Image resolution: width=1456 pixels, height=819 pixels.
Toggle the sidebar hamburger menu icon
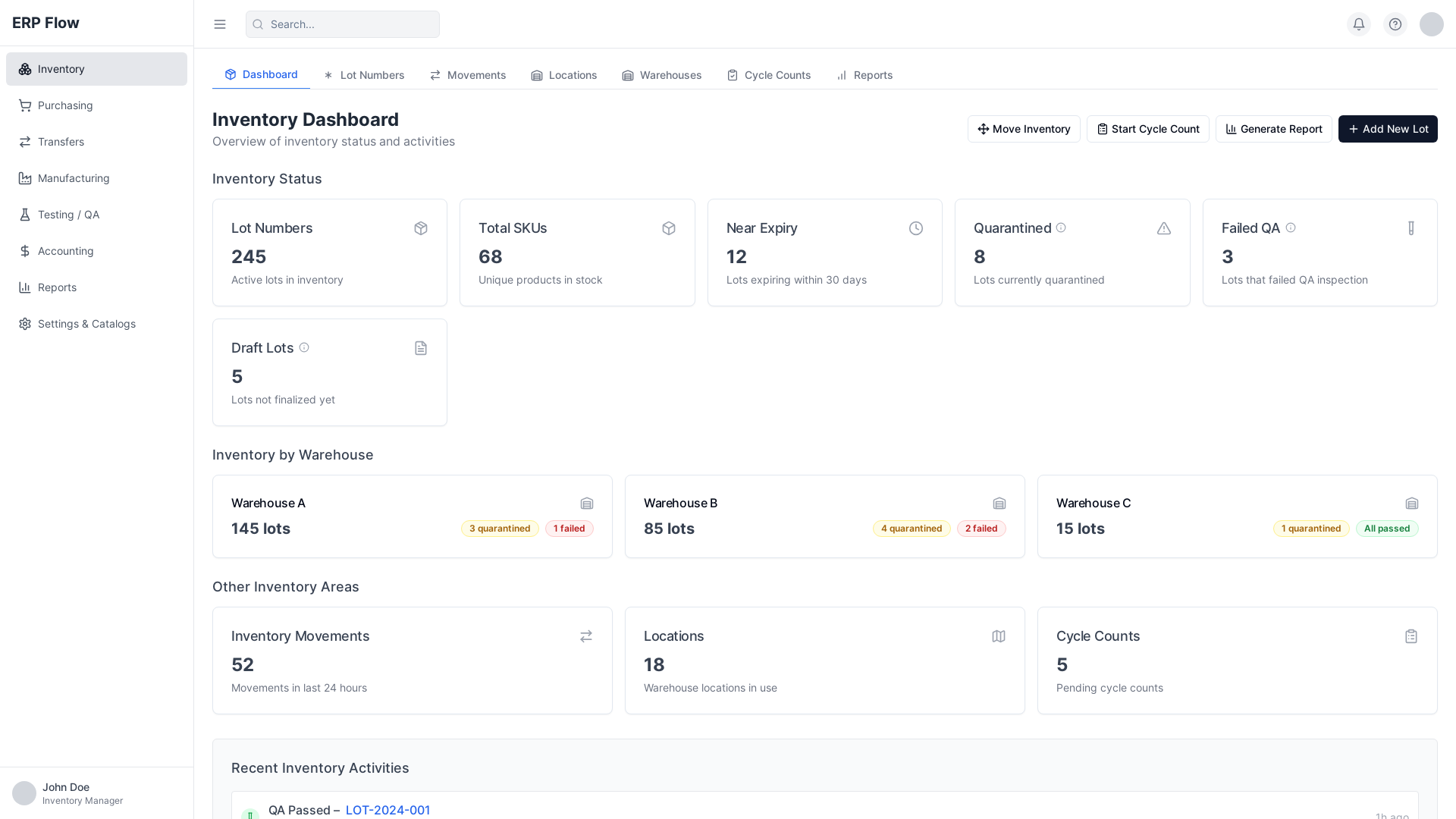tap(220, 24)
